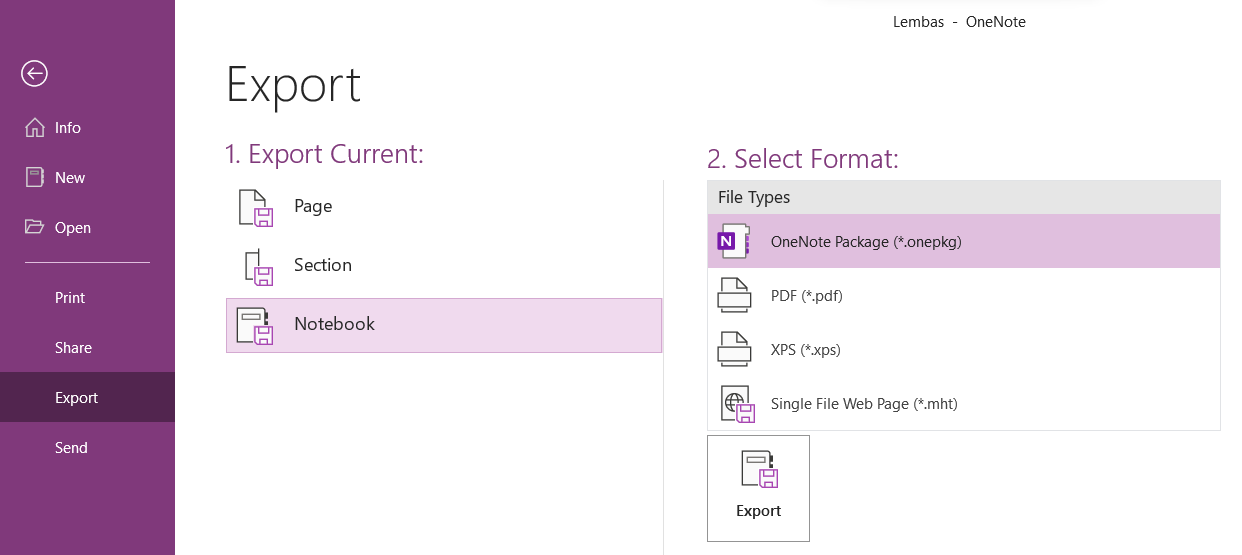Choose Section as export scope

(x=444, y=266)
